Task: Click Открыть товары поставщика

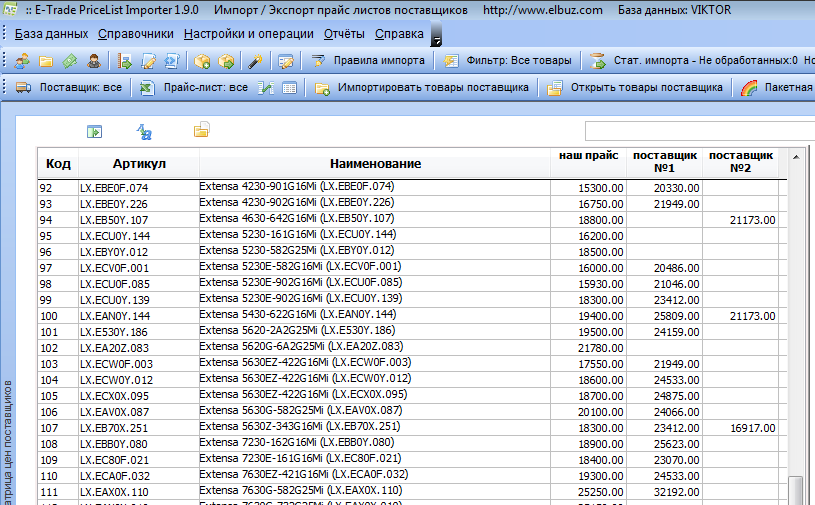Action: coord(635,87)
